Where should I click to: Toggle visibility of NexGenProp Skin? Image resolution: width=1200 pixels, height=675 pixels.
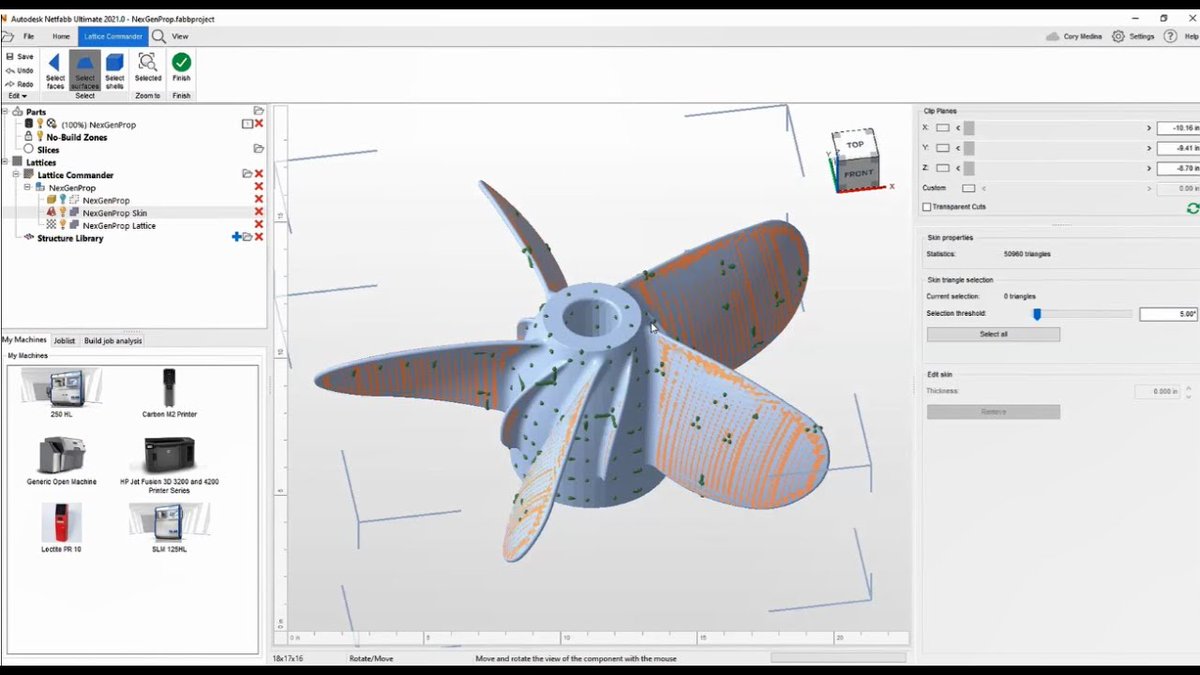coord(63,212)
